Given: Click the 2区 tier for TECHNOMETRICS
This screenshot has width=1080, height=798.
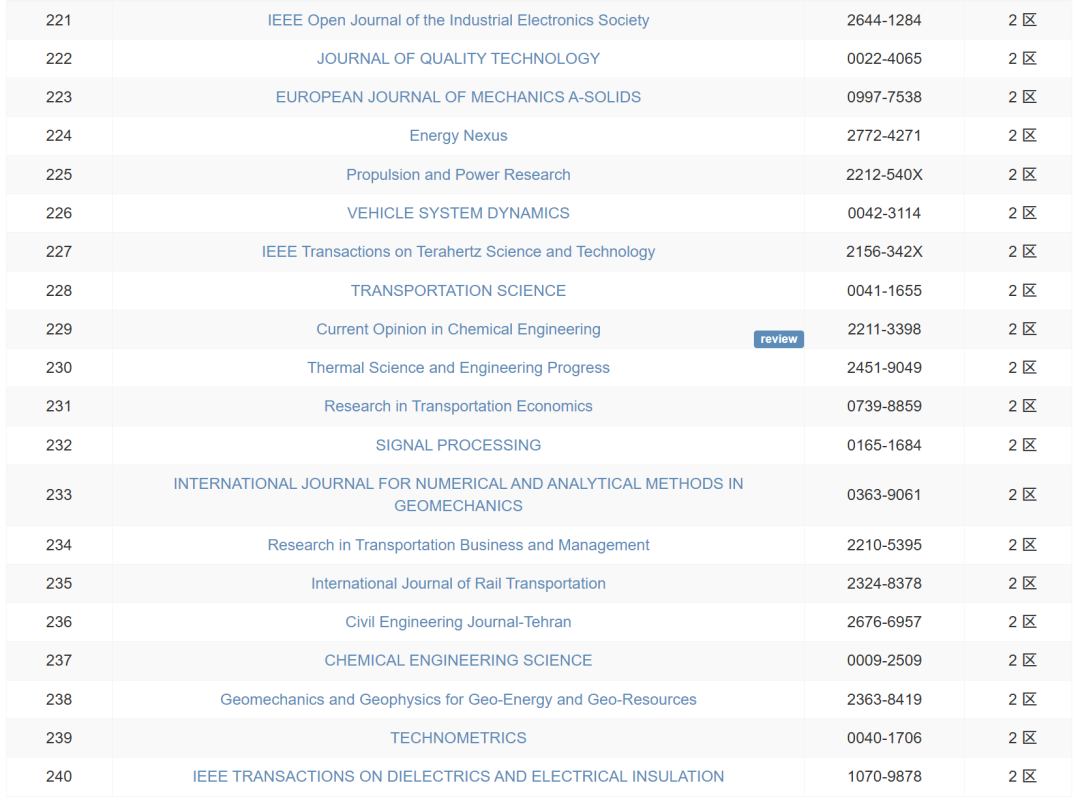Looking at the screenshot, I should [1022, 737].
